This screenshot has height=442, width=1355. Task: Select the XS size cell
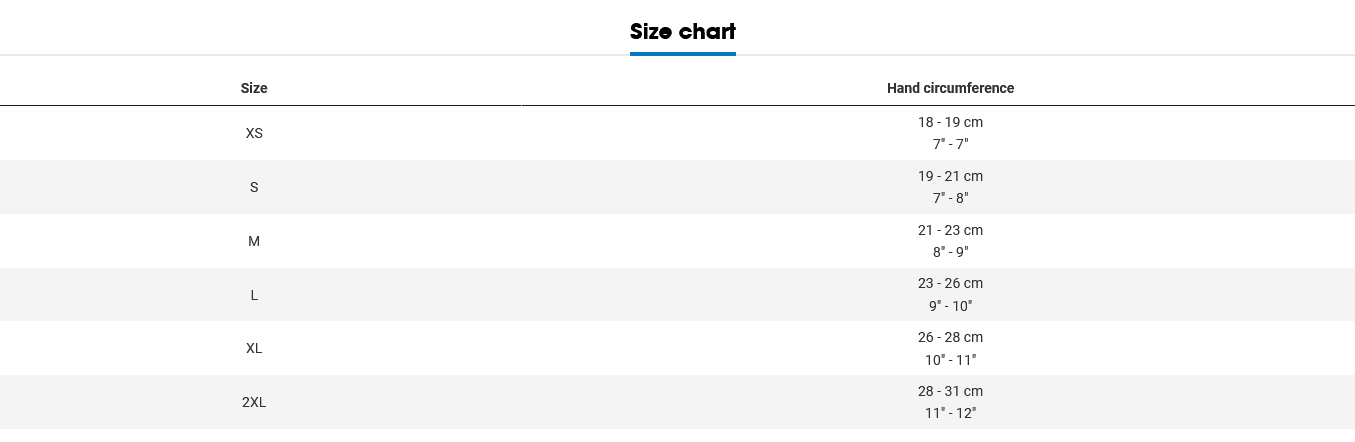click(x=254, y=133)
